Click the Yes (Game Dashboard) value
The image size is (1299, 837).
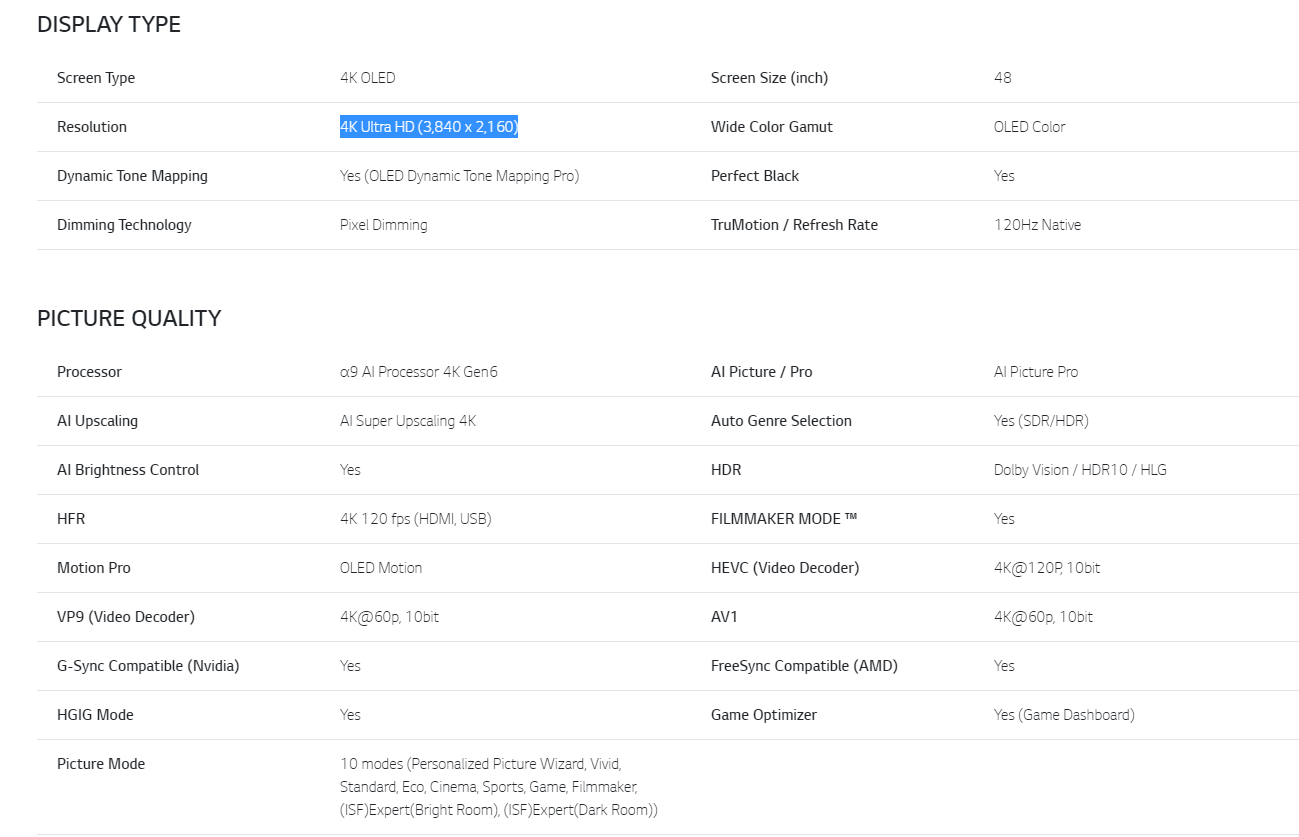click(x=1064, y=715)
